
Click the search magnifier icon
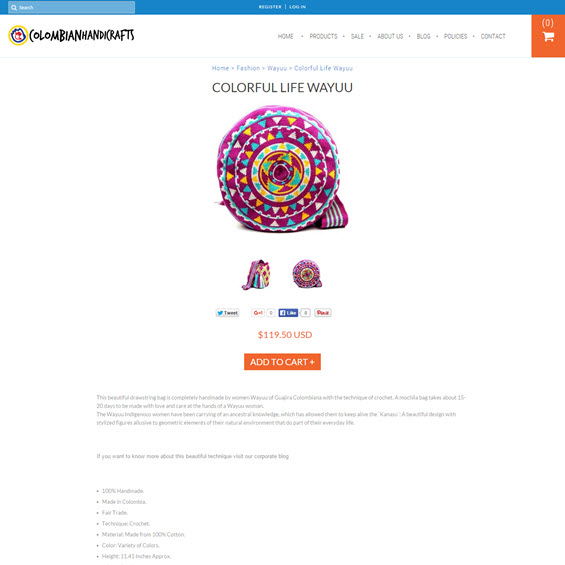[x=14, y=7]
